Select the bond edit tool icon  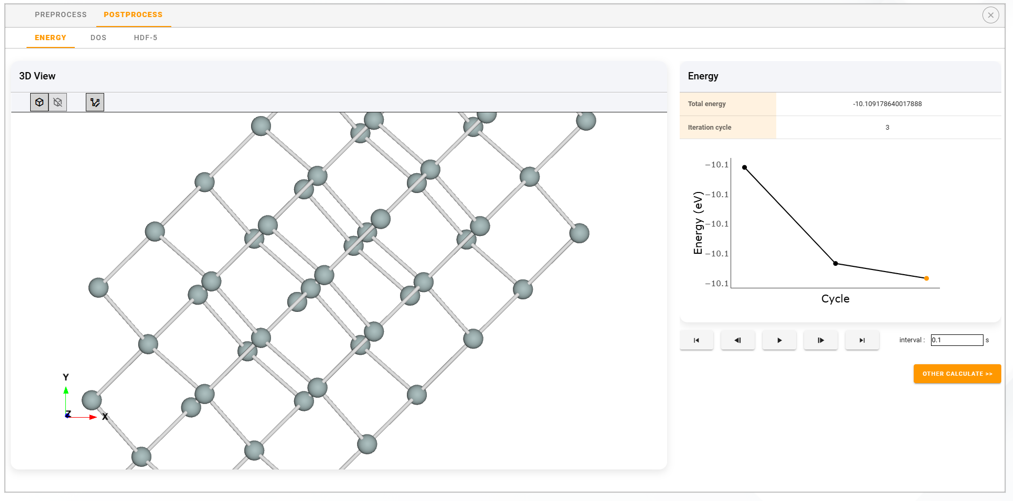[95, 102]
